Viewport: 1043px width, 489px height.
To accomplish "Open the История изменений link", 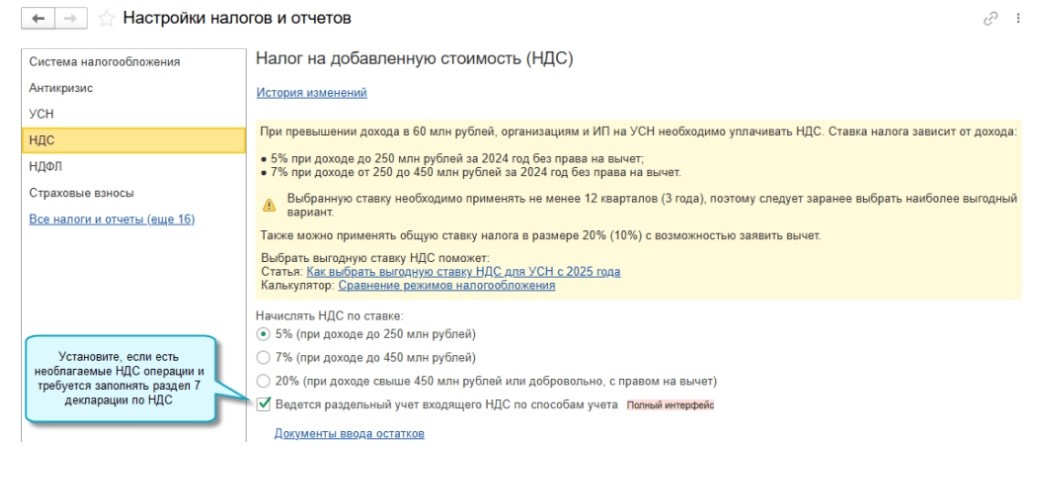I will coord(312,93).
